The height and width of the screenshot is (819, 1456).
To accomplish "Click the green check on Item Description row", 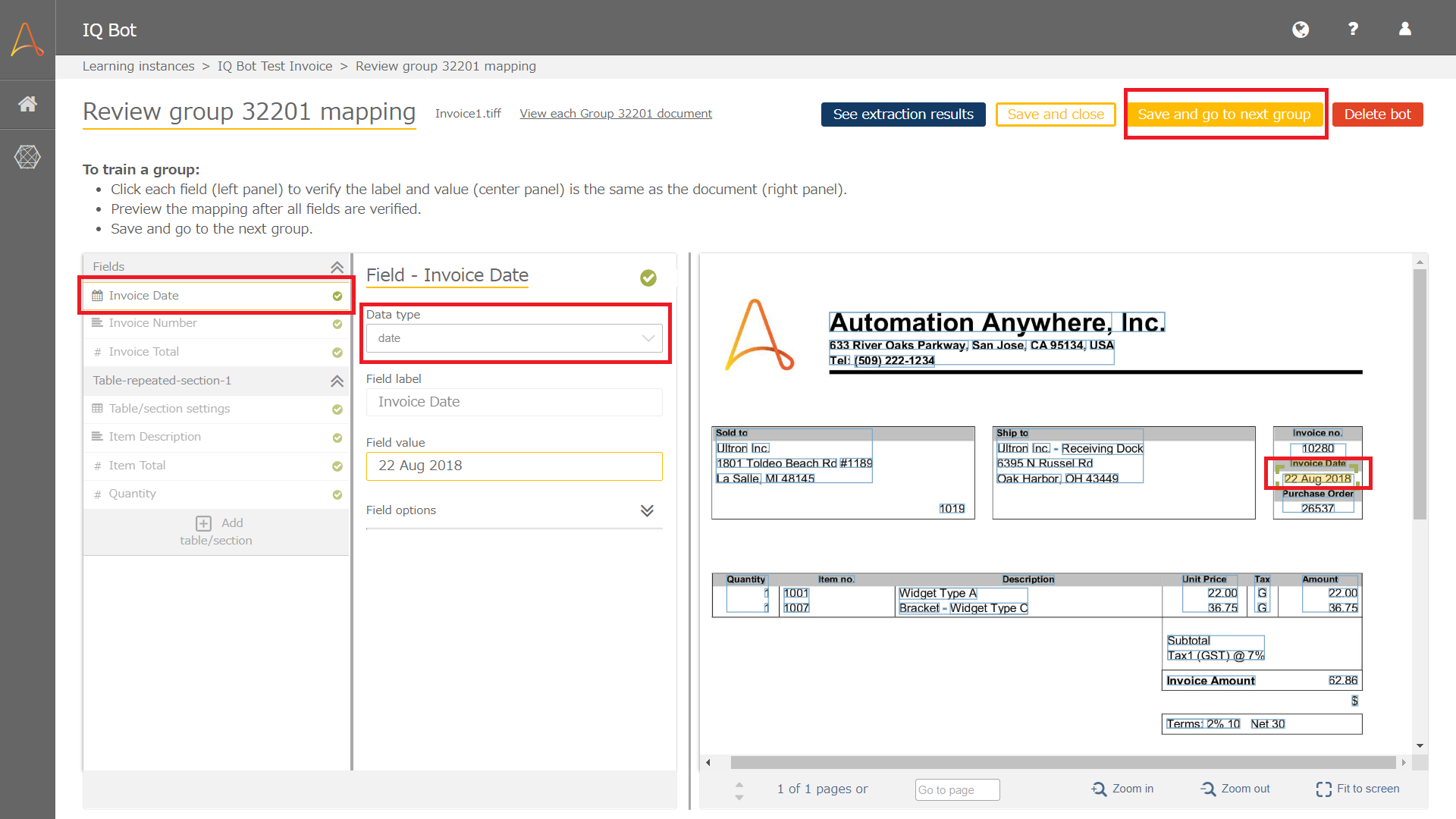I will tap(337, 438).
